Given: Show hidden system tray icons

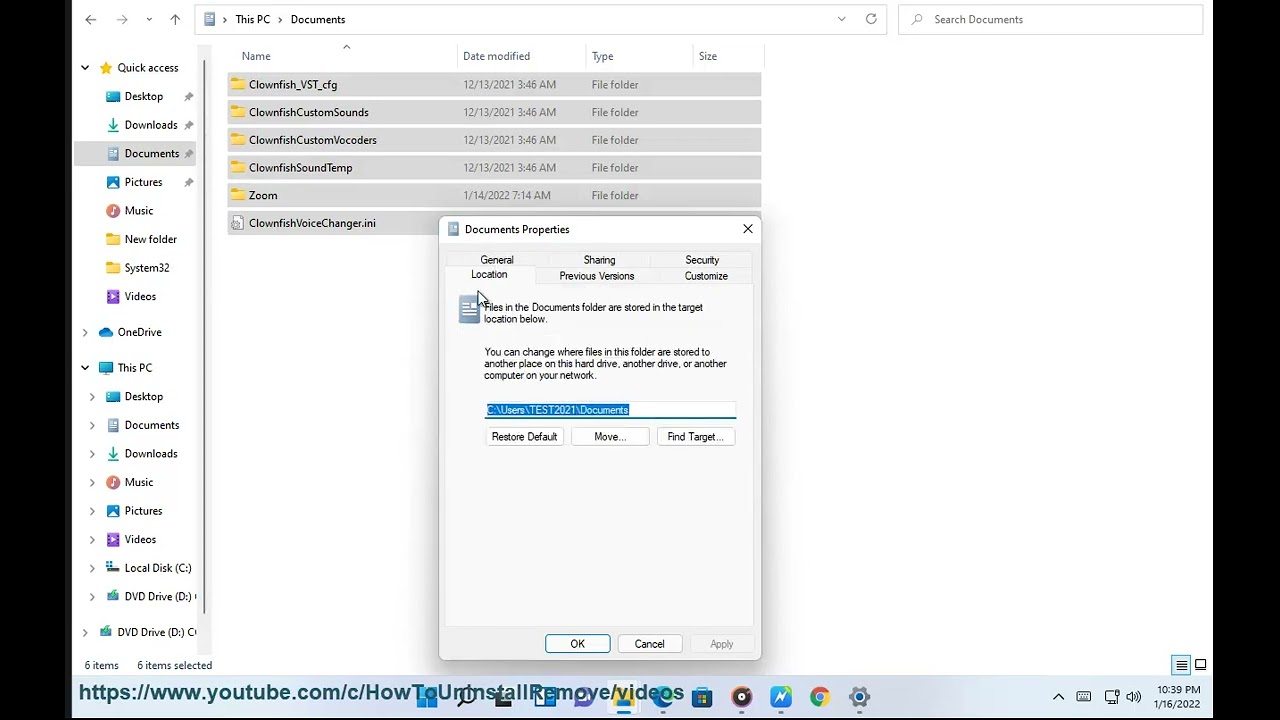Looking at the screenshot, I should (x=1058, y=697).
